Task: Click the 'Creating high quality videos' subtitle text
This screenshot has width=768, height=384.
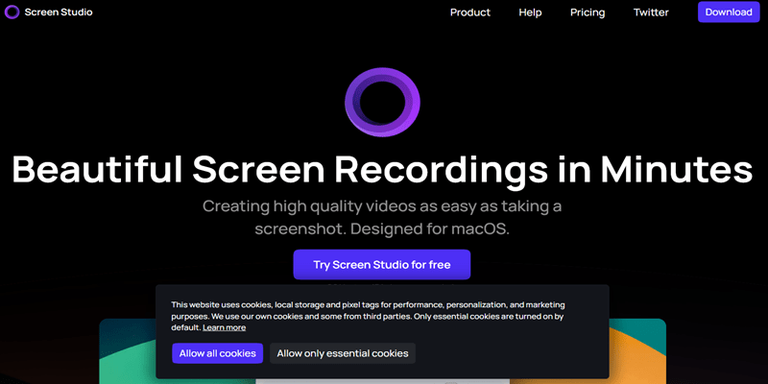Action: pos(382,217)
